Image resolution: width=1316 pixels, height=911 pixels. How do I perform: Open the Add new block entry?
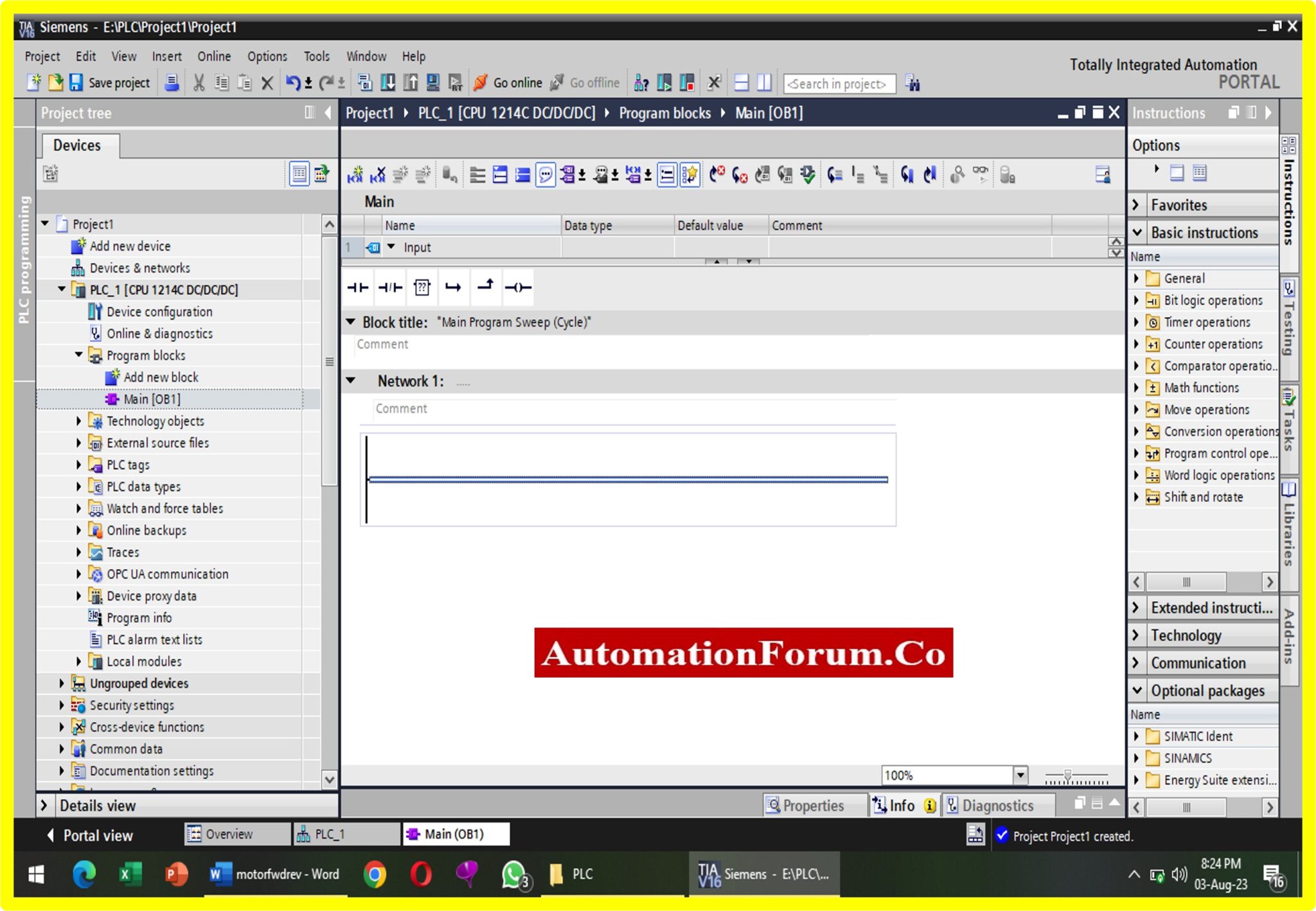click(x=162, y=377)
